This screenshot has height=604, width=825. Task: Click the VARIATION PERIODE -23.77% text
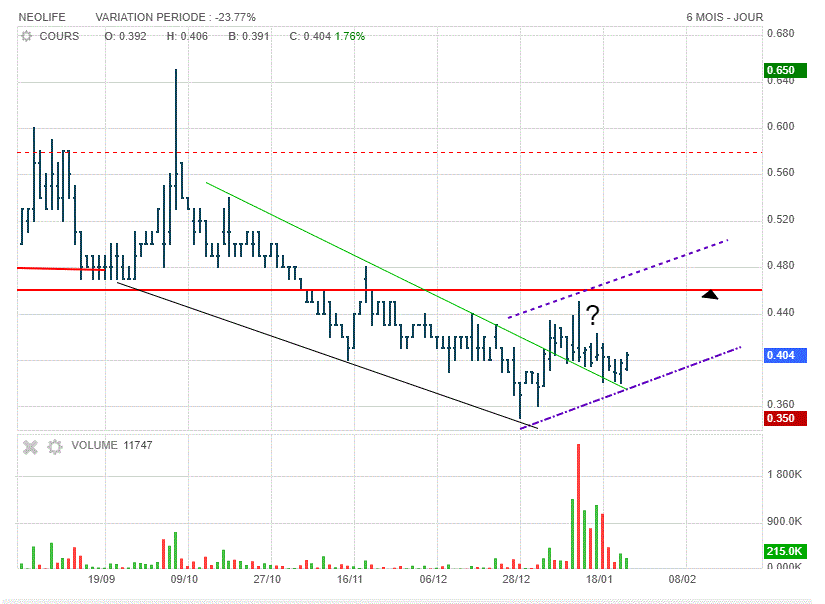[175, 17]
